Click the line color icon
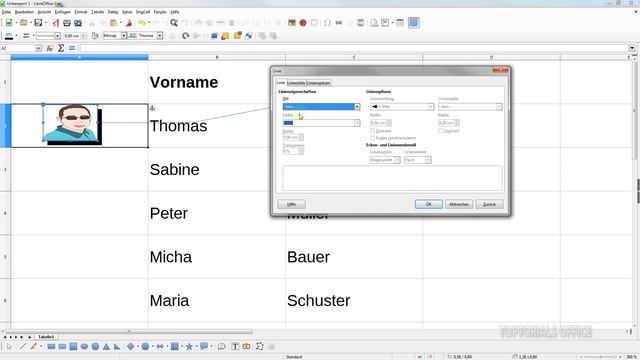Screen dimensions: 640x360 [9, 36]
